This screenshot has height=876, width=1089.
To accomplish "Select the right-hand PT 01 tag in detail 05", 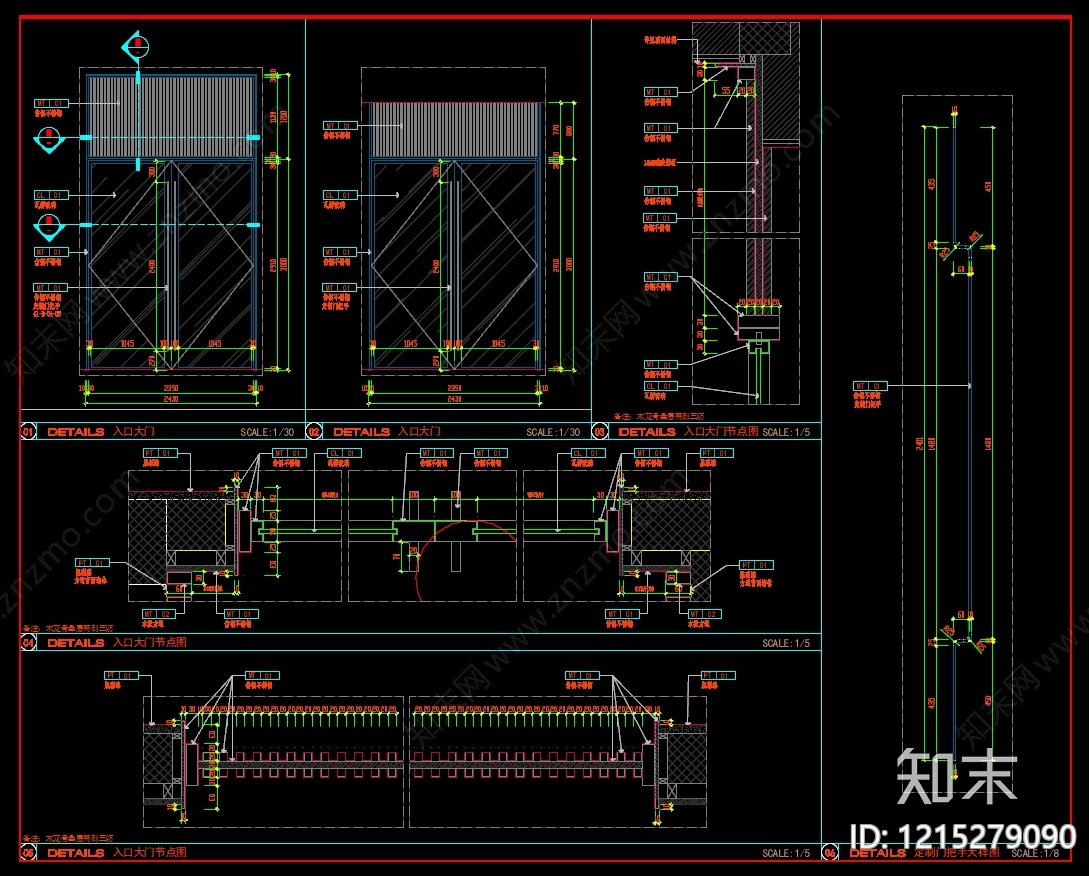I will [718, 675].
